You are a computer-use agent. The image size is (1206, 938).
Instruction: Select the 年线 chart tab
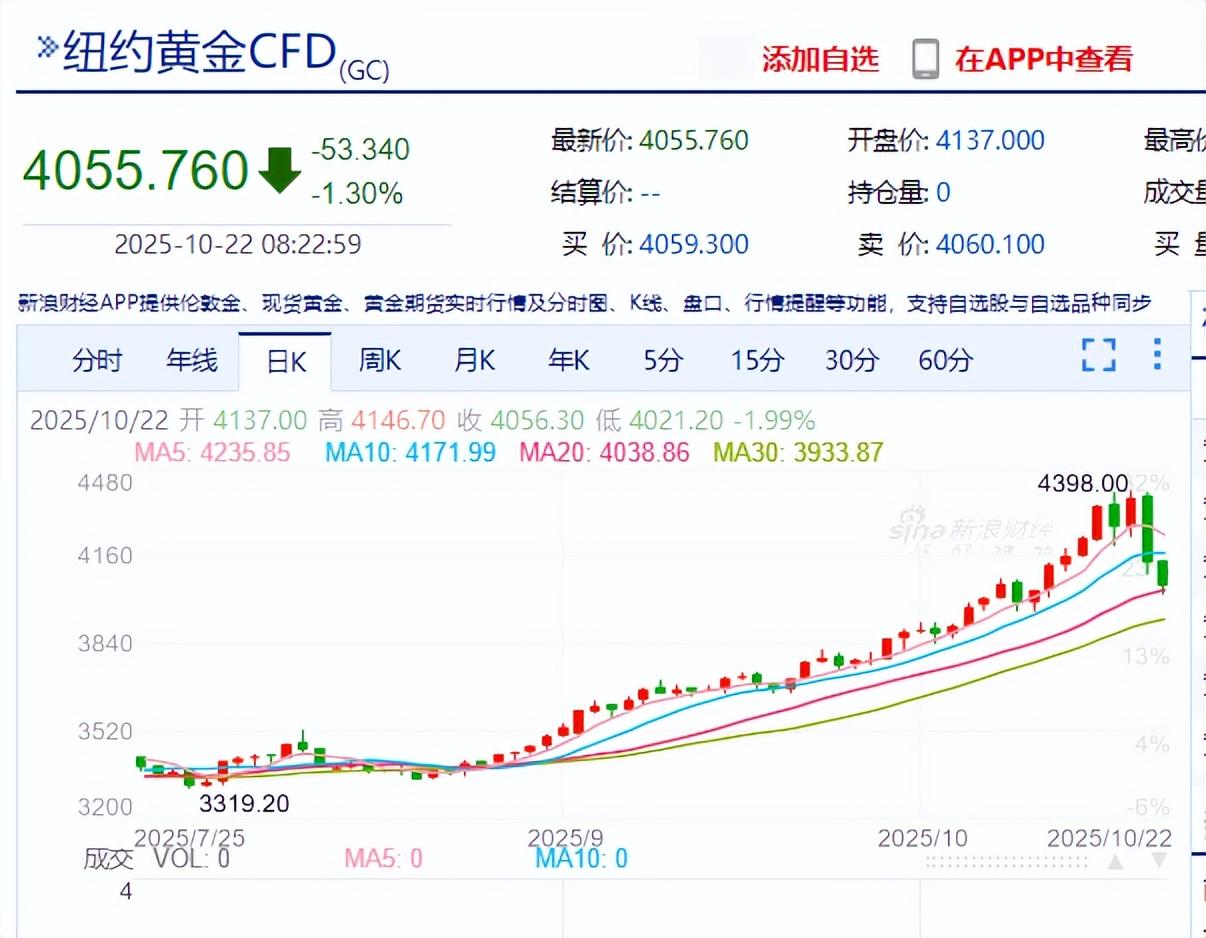coord(191,361)
